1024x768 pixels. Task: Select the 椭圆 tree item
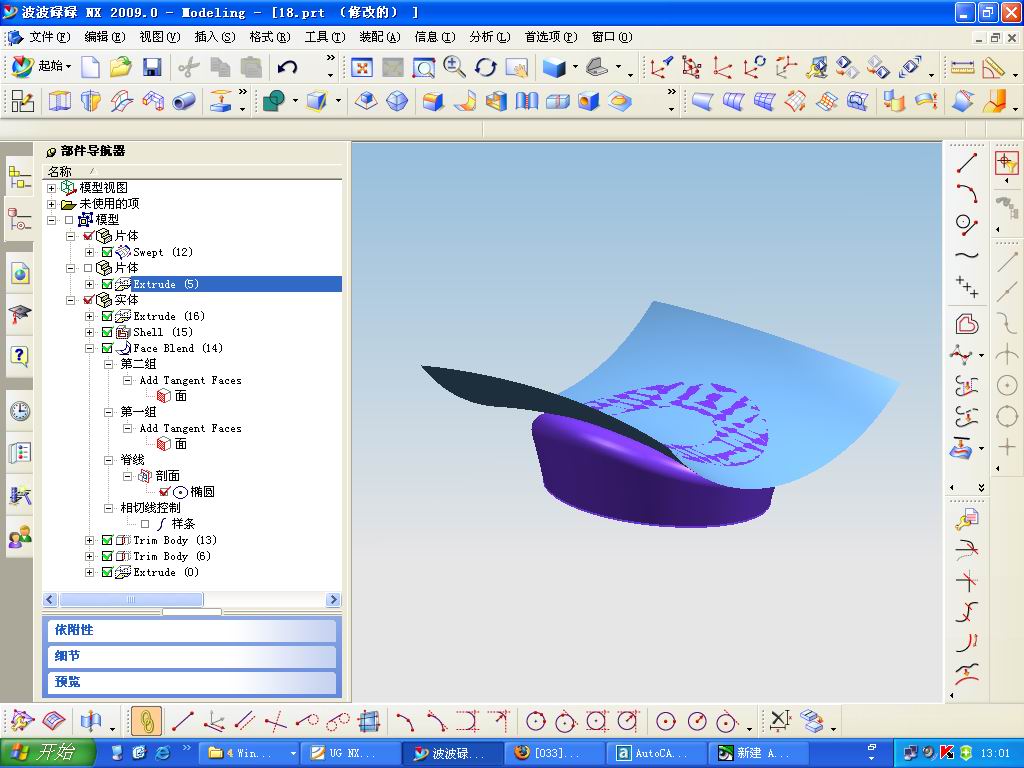coord(202,492)
